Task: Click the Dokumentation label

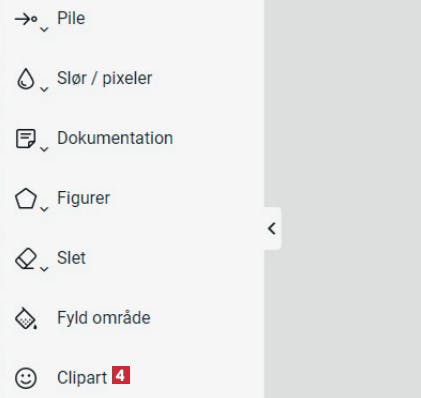Action: point(115,138)
